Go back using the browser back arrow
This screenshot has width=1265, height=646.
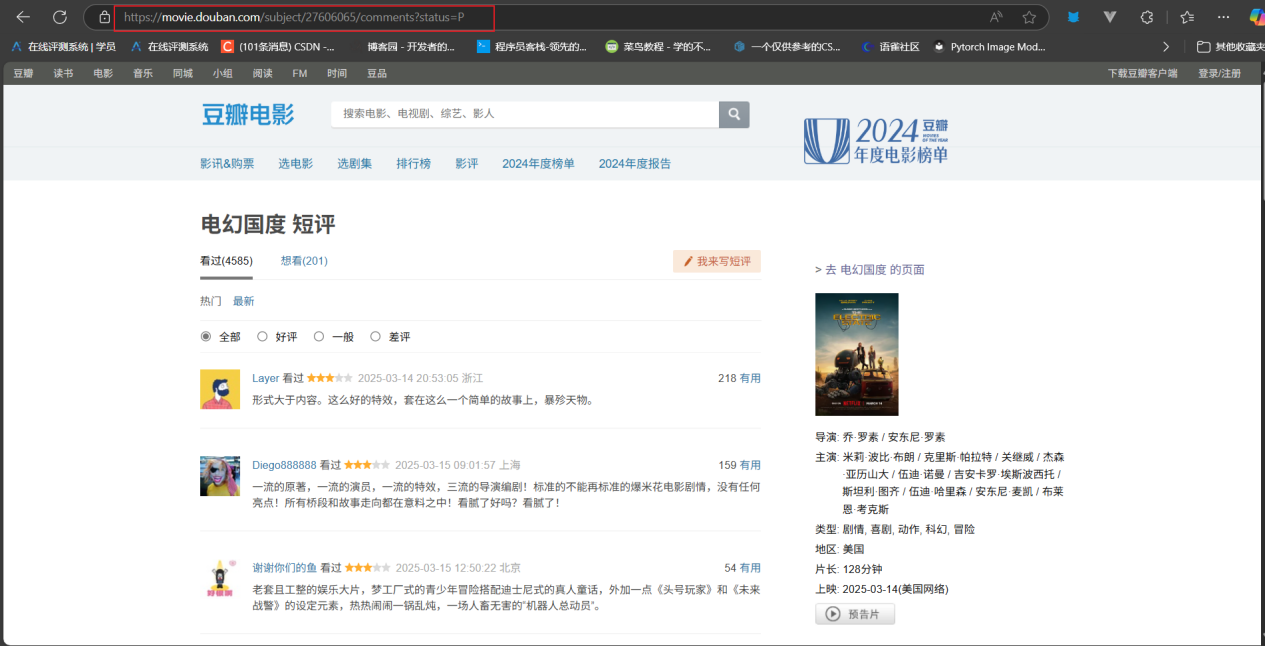coord(22,17)
